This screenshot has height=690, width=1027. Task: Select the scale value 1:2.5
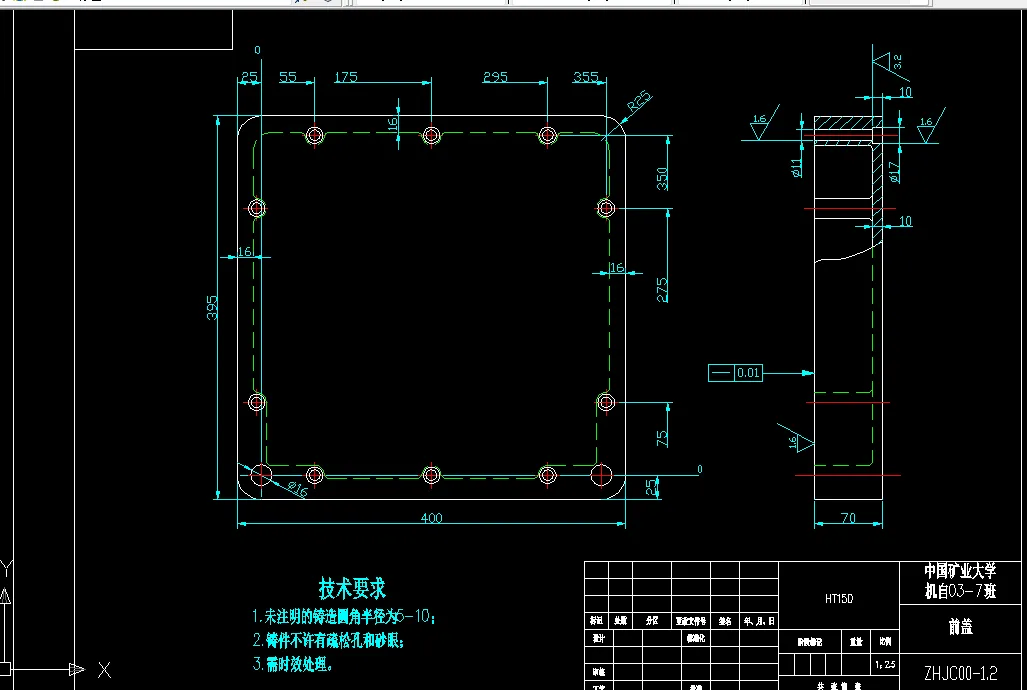[885, 664]
